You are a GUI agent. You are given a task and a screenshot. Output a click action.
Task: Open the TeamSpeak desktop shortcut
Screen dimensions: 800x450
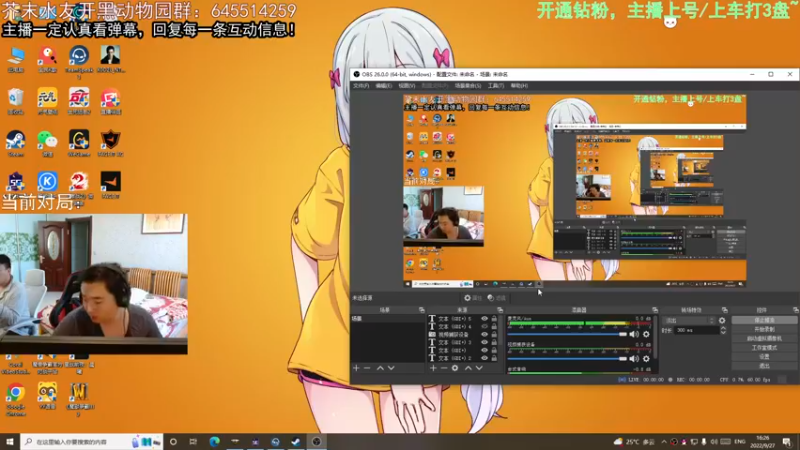point(79,61)
